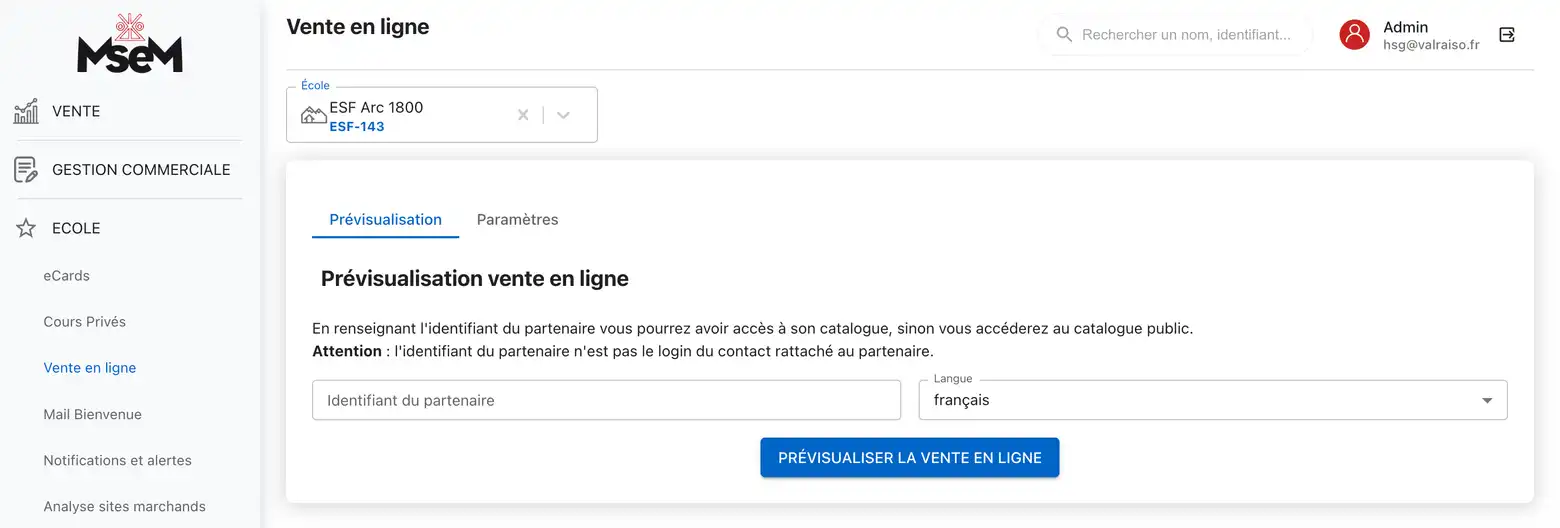Expand the École dropdown chevron

click(563, 115)
